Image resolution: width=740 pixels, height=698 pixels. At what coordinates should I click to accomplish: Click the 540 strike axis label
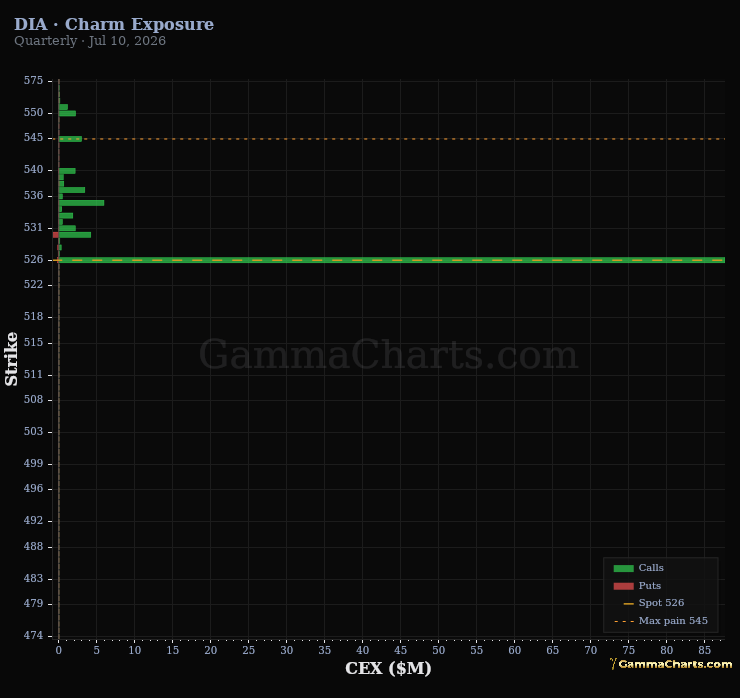pos(34,169)
